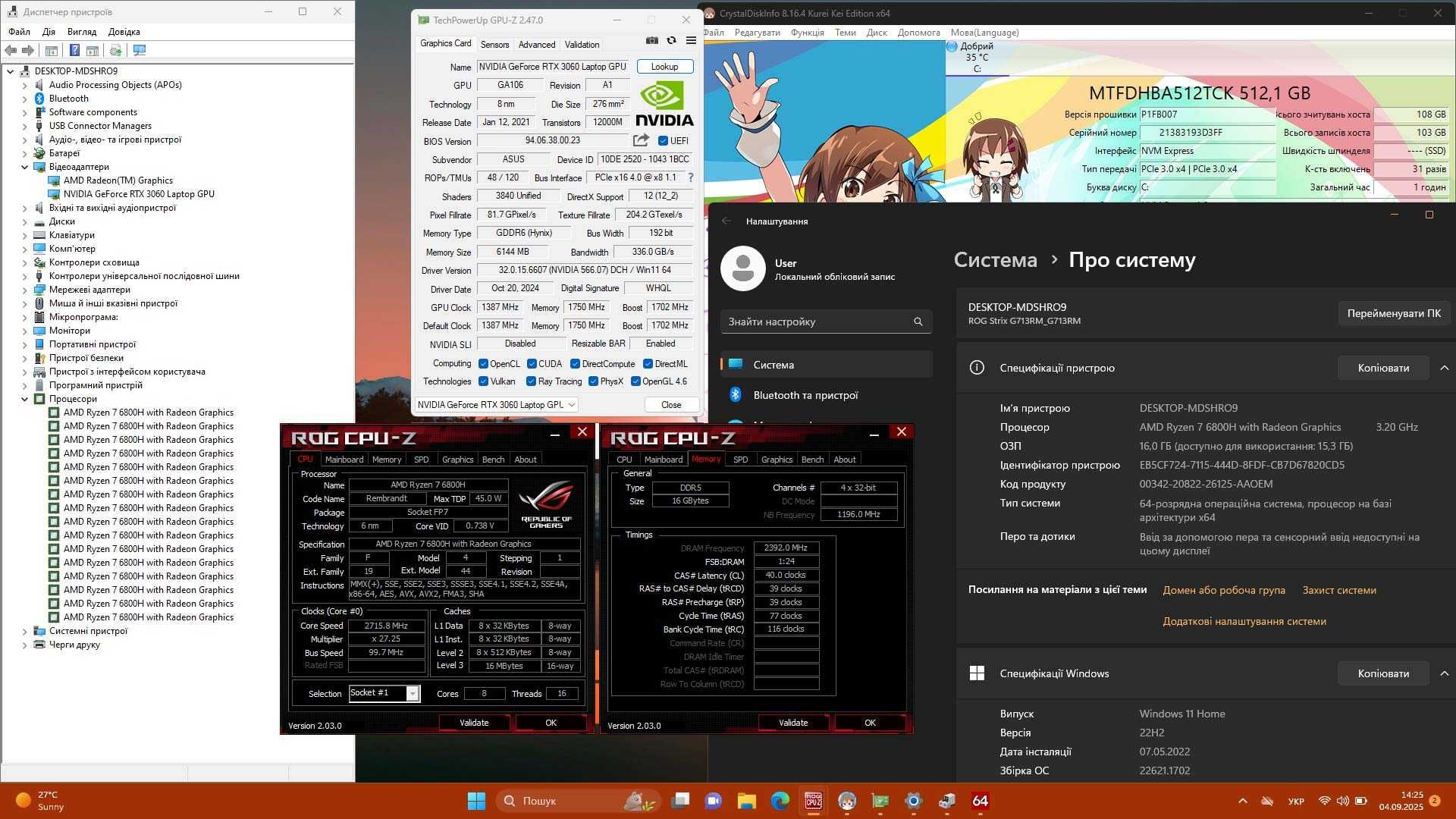Toggle the Ray Tracing checkbox
The width and height of the screenshot is (1456, 819).
531,381
